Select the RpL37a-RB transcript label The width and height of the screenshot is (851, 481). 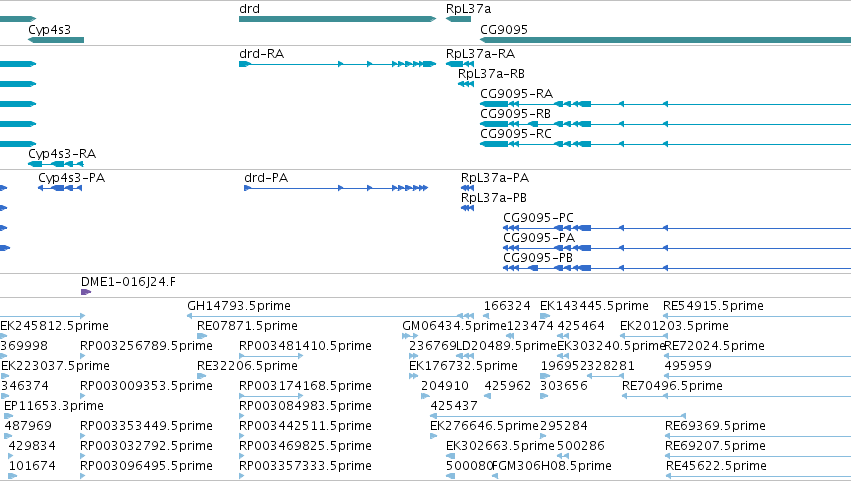tap(491, 74)
